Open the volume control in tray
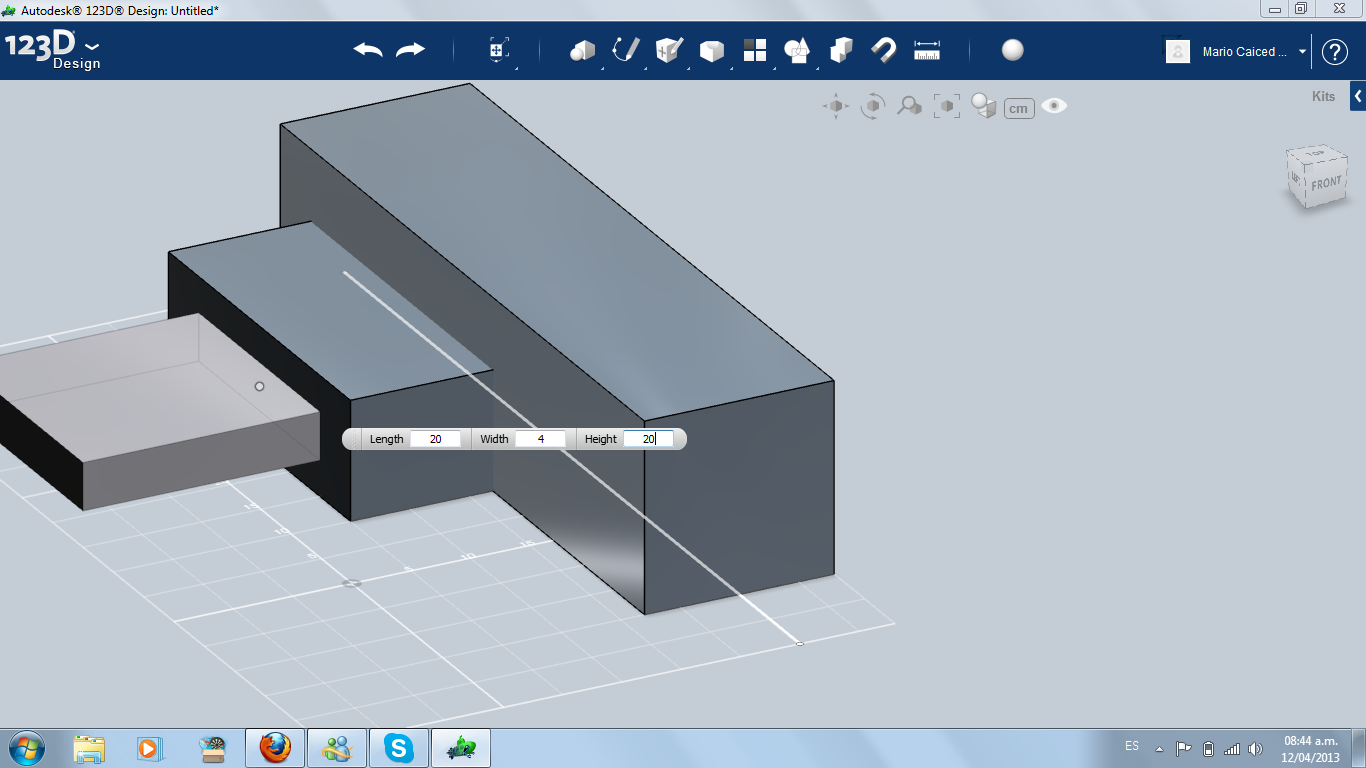 pyautogui.click(x=1256, y=749)
